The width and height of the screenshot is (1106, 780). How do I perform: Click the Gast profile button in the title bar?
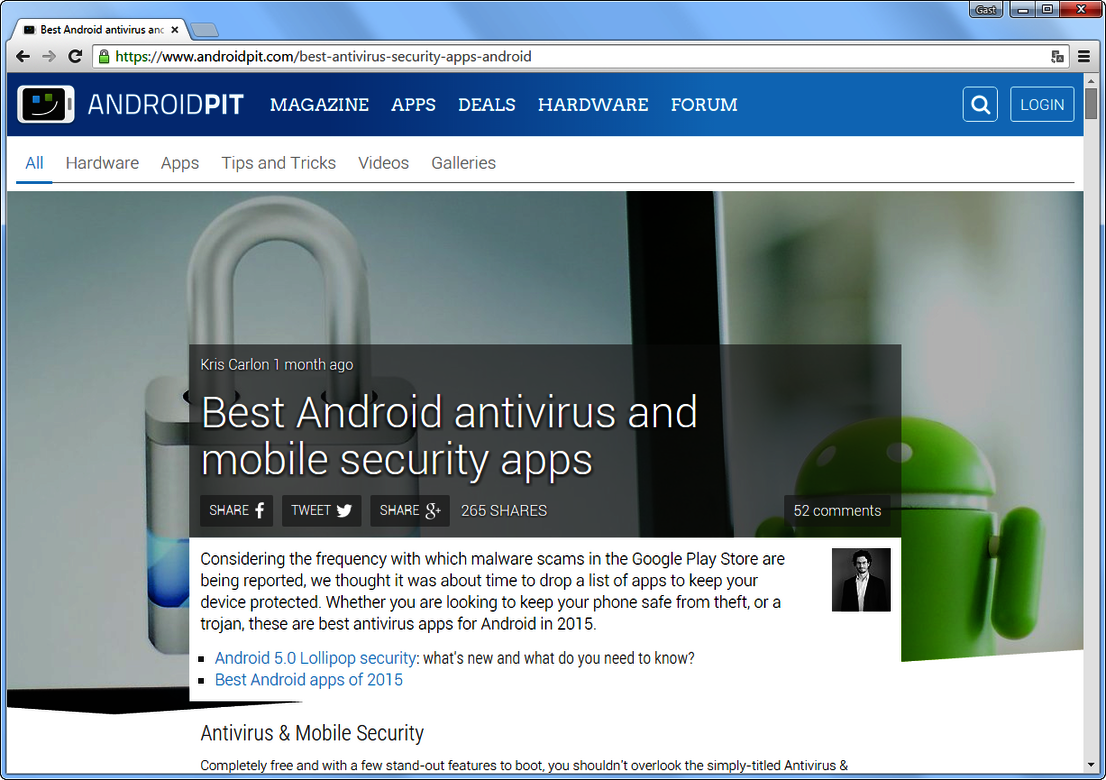click(985, 9)
